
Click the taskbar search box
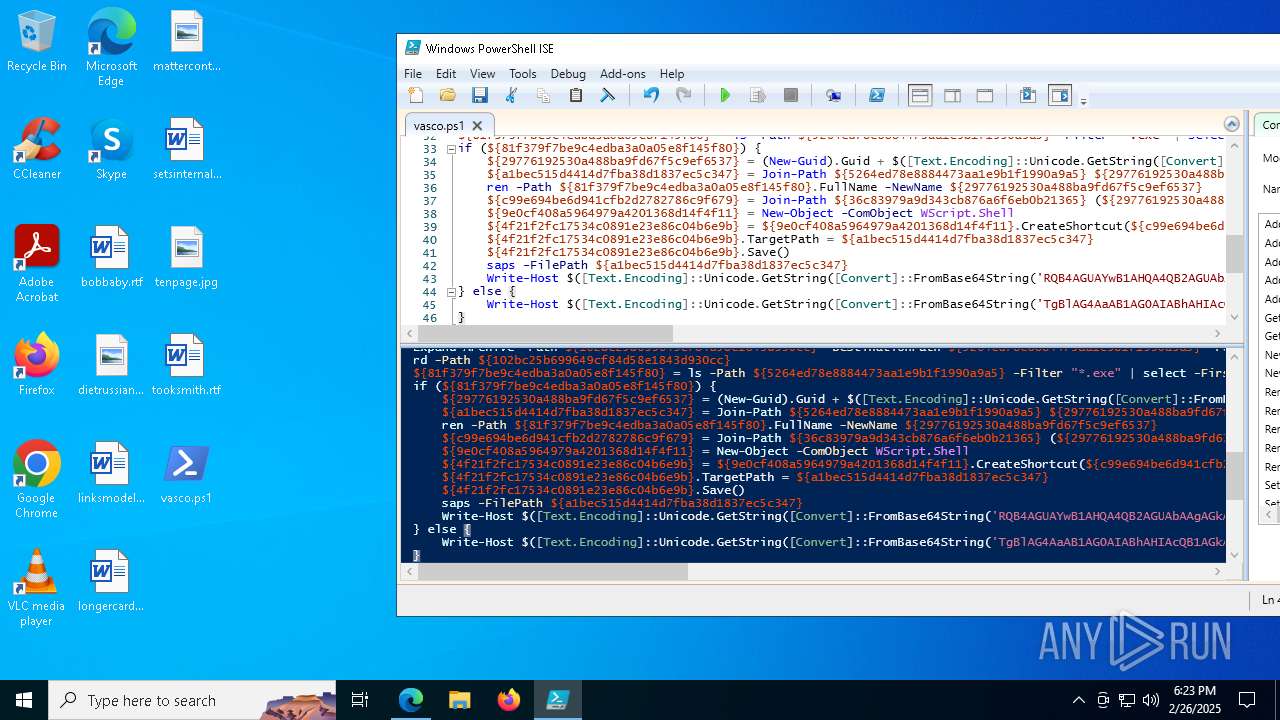tap(192, 700)
